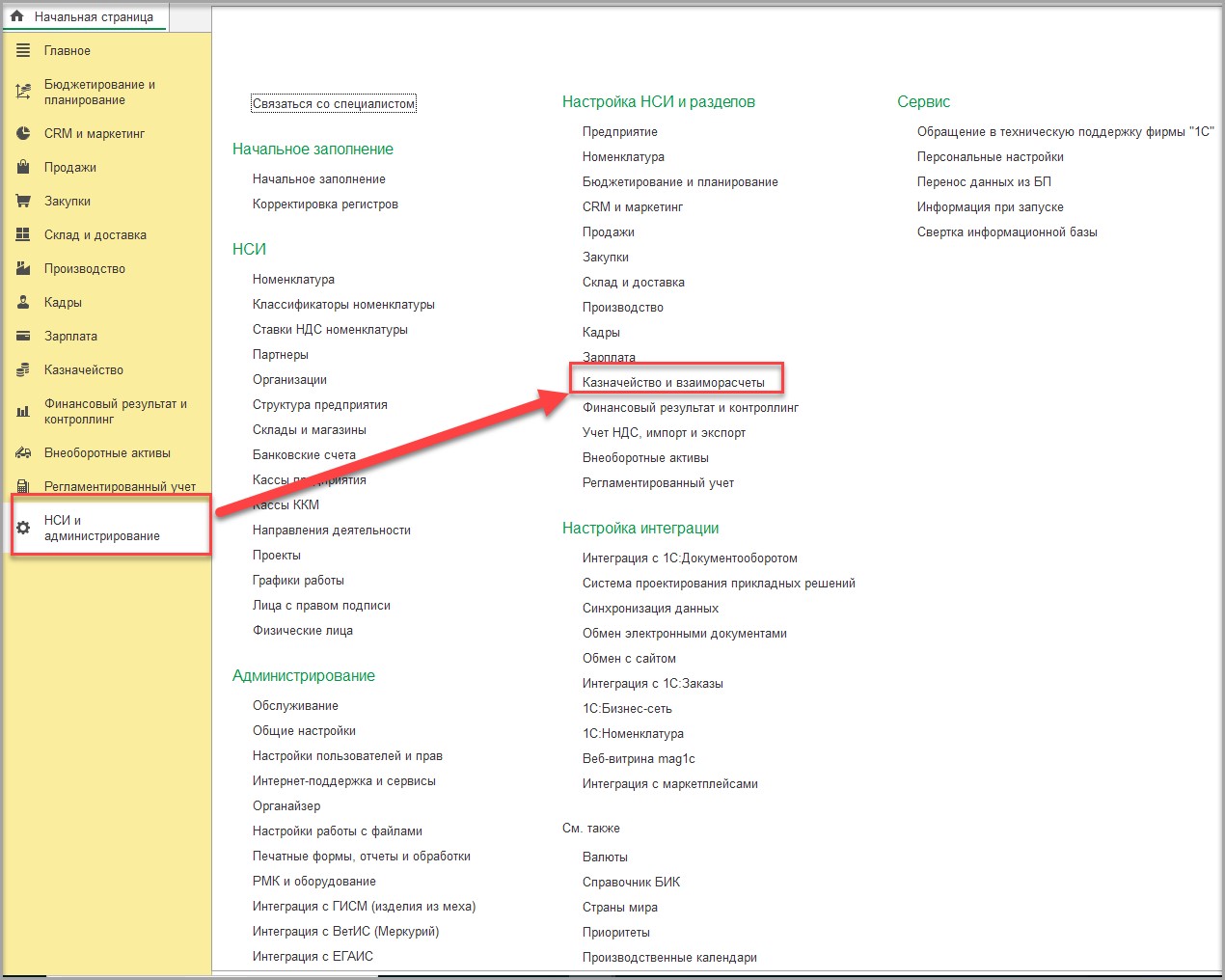1225x980 pixels.
Task: Open Синхронизация данных integration settings
Action: (x=650, y=608)
